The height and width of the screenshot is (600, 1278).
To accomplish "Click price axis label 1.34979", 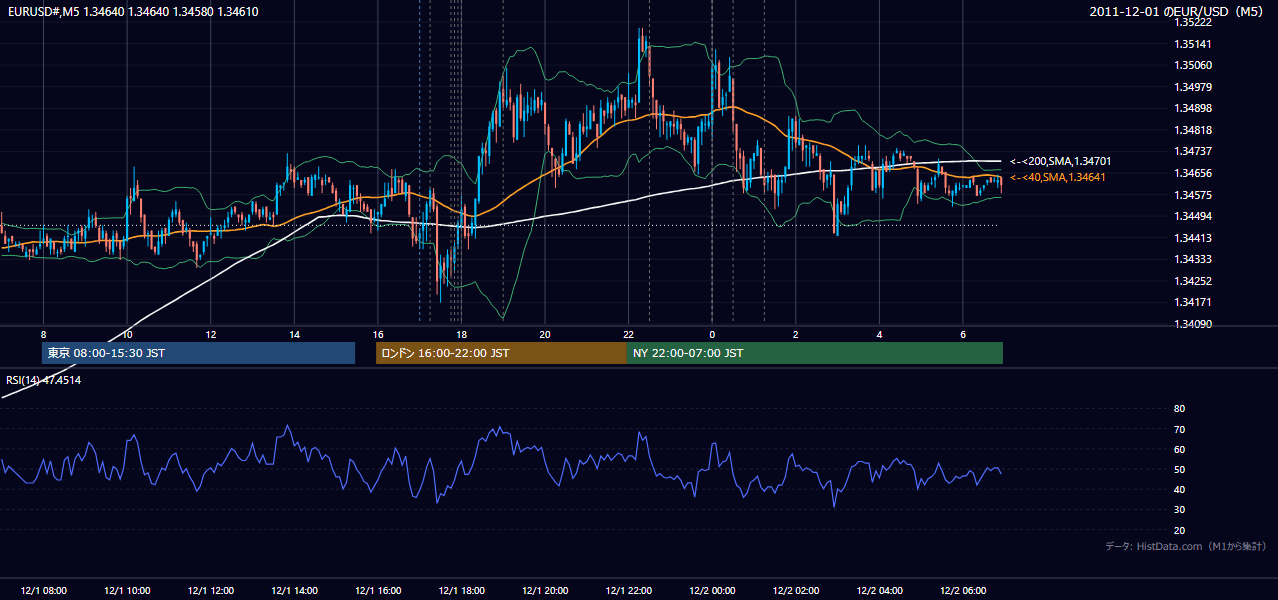I will [x=1193, y=87].
